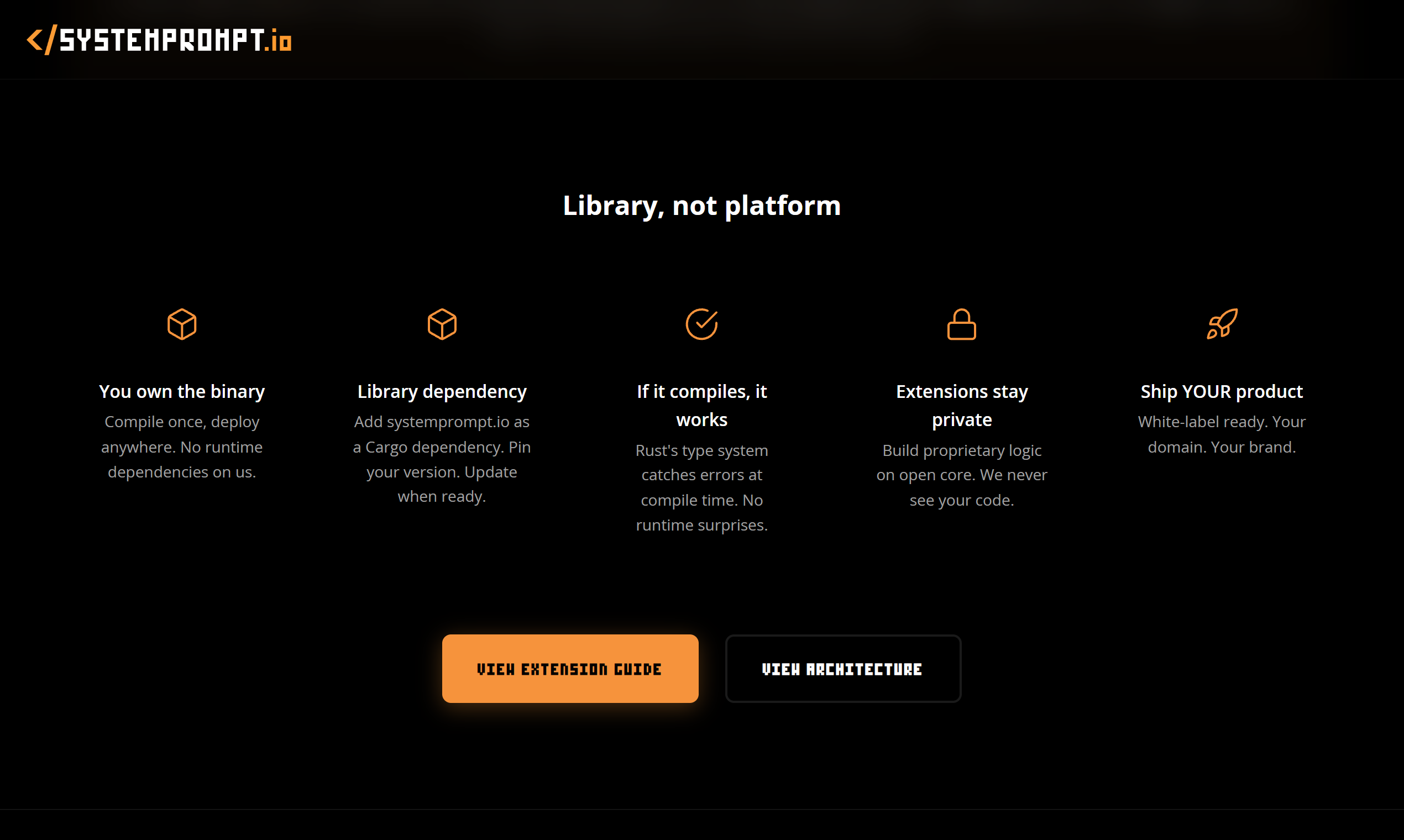Open the 'If it compiles, it works' heading

(x=701, y=405)
